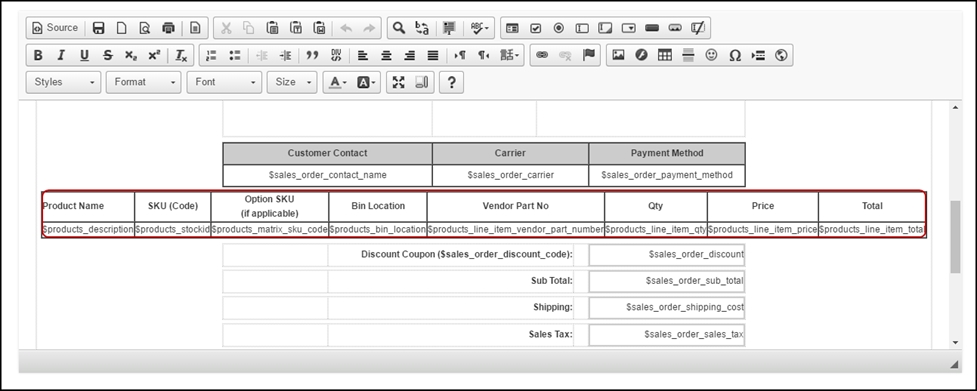Insert an Anchor flag
This screenshot has width=977, height=391.
coord(589,55)
